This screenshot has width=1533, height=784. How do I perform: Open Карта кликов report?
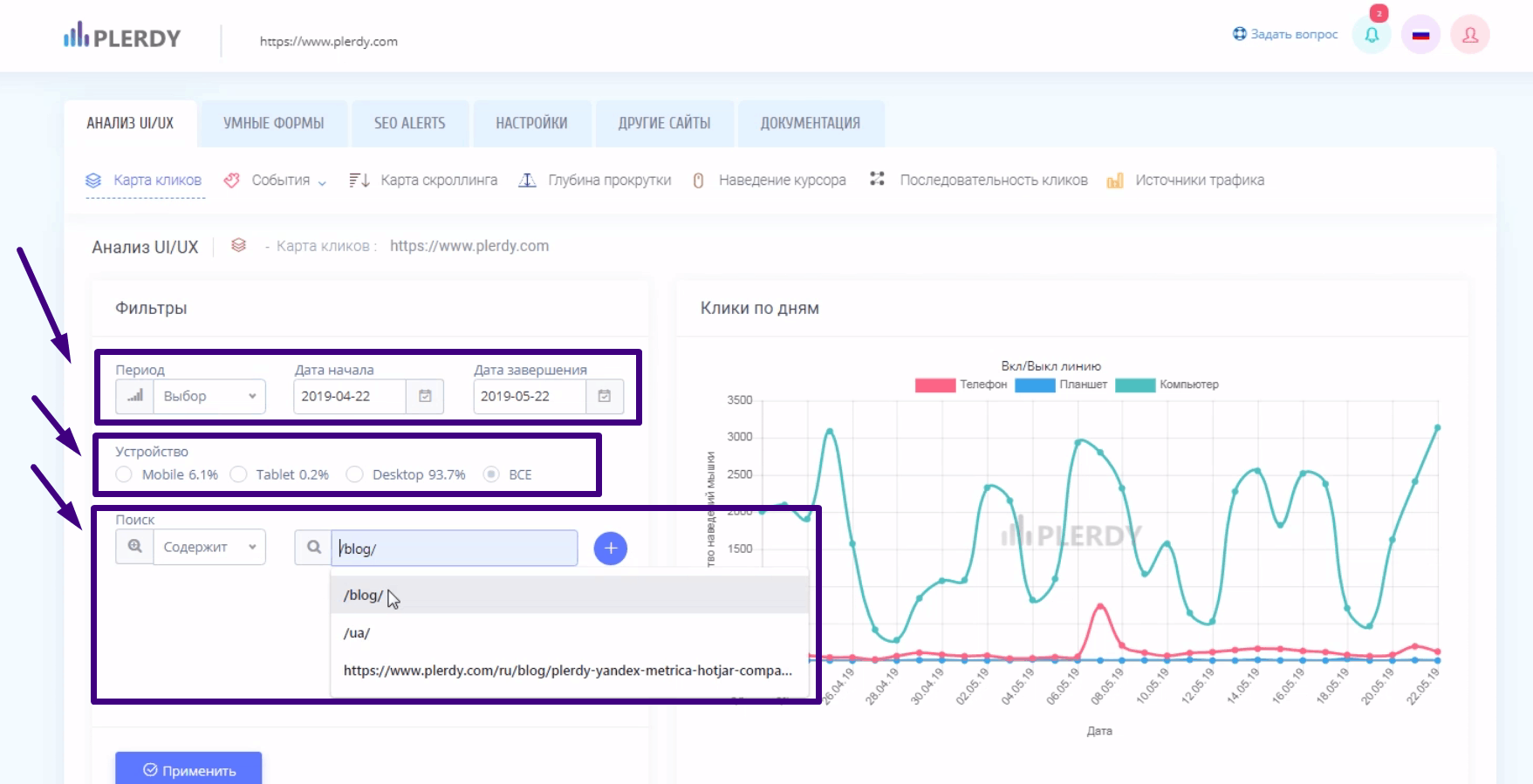(x=157, y=181)
